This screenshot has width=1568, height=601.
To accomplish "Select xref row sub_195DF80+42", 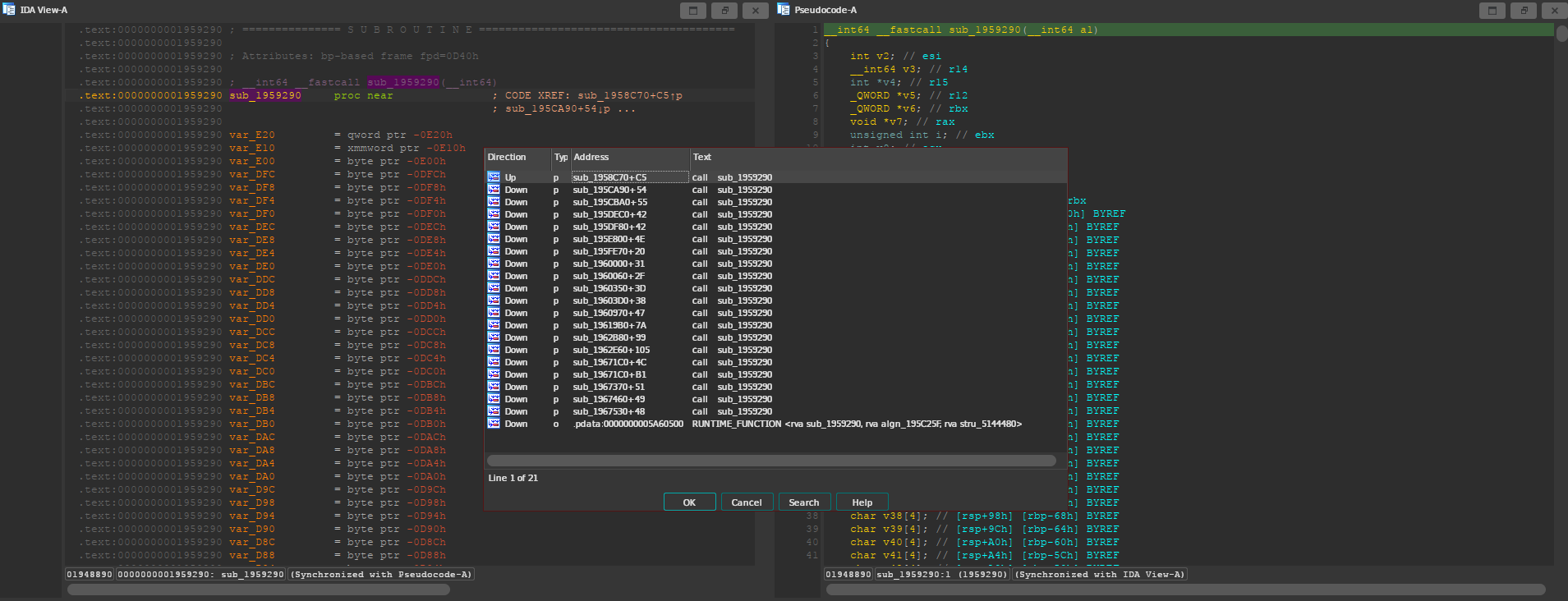I will tap(776, 227).
